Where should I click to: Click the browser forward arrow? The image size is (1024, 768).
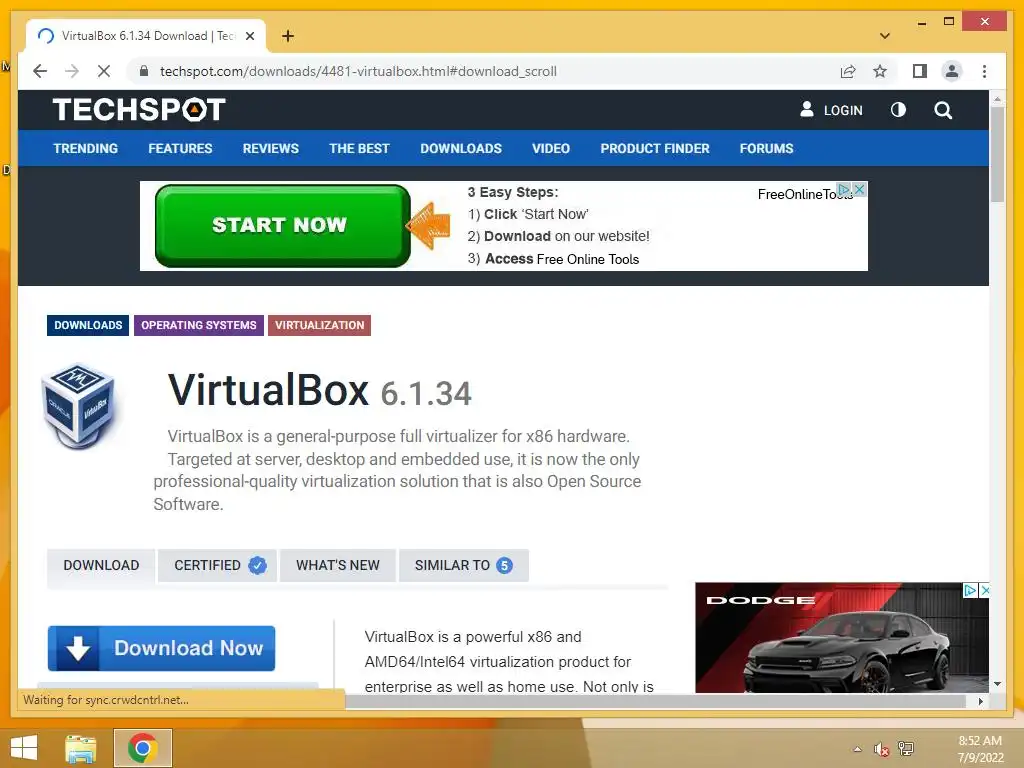point(72,71)
